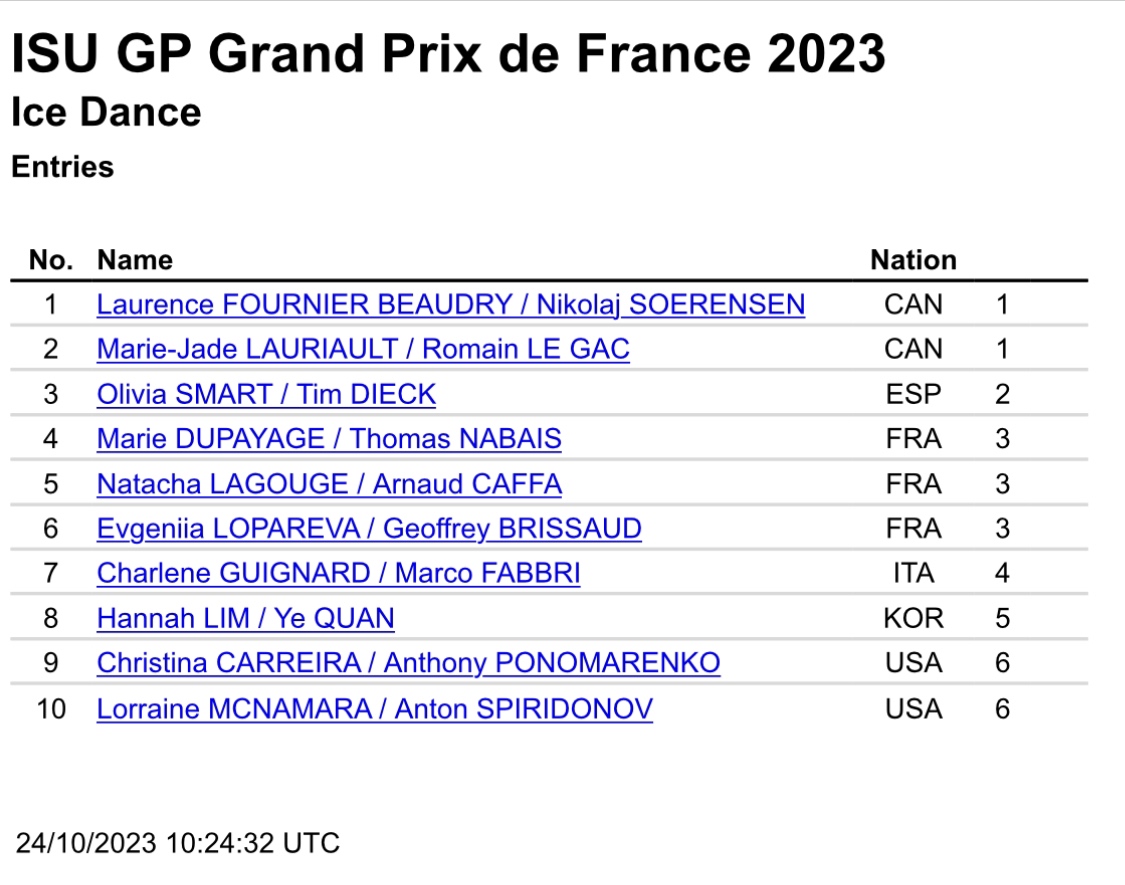Click the ITA nation cell
This screenshot has width=1125, height=885.
coord(913,573)
